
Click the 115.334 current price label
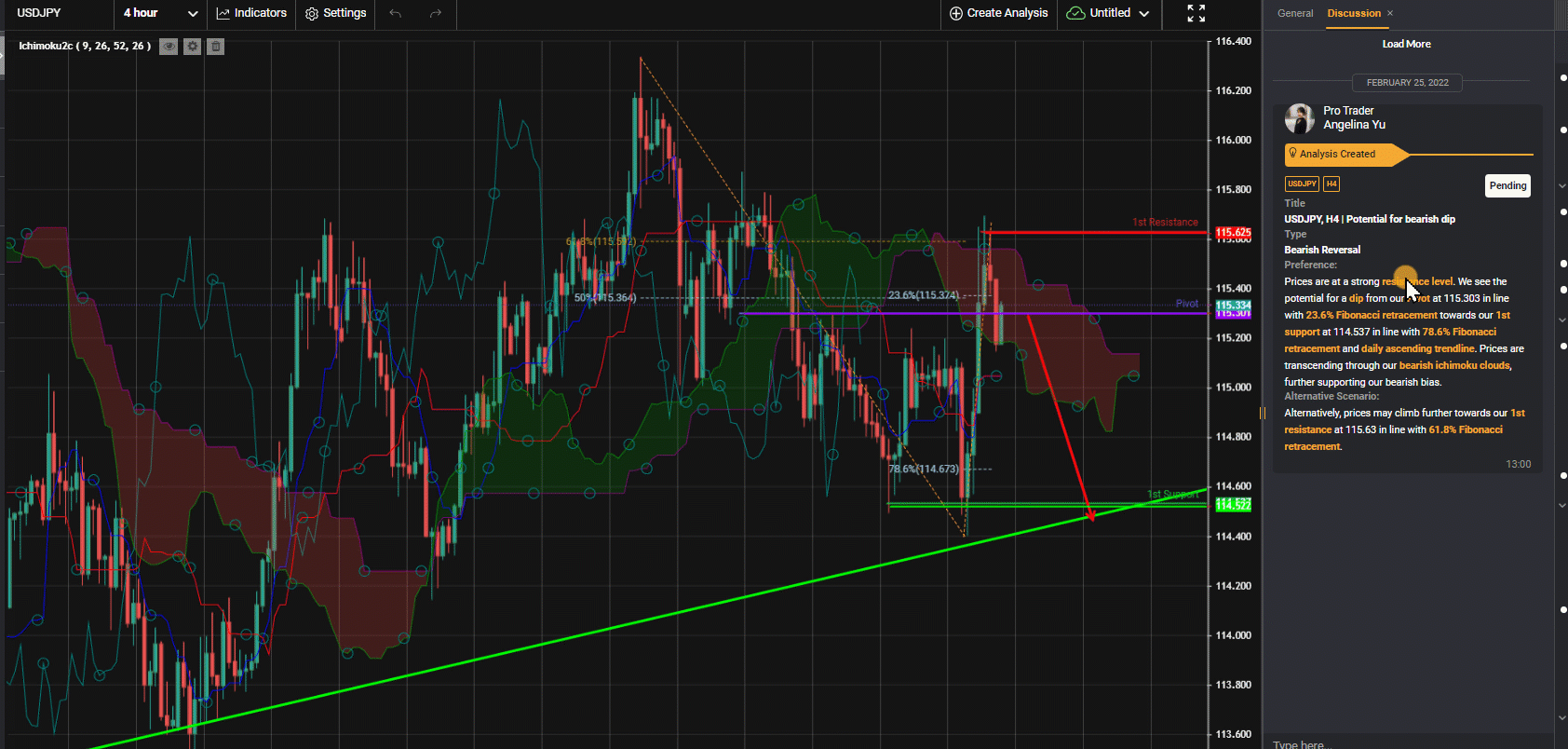(x=1233, y=306)
